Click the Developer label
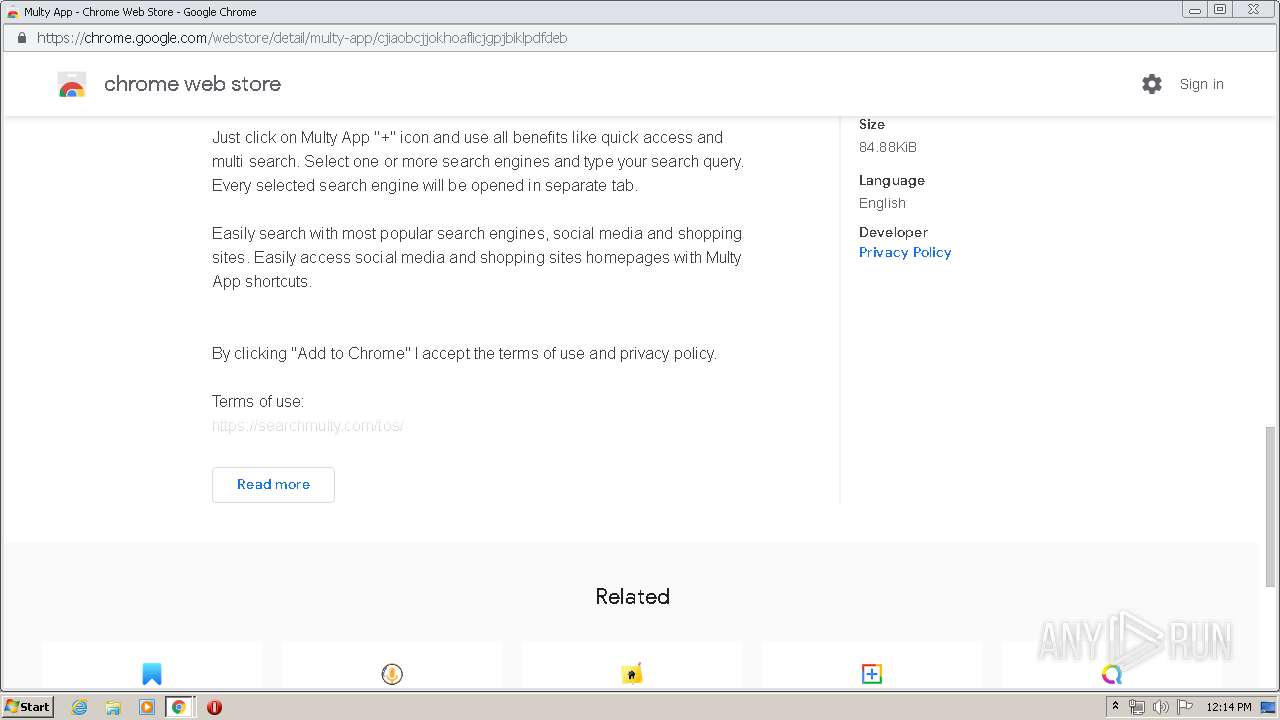Screen dimensions: 1280x720 [x=894, y=232]
